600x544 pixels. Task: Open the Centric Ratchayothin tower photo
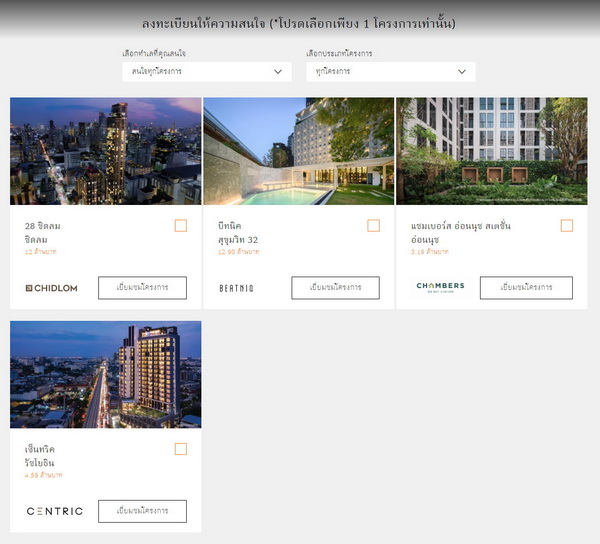(106, 375)
